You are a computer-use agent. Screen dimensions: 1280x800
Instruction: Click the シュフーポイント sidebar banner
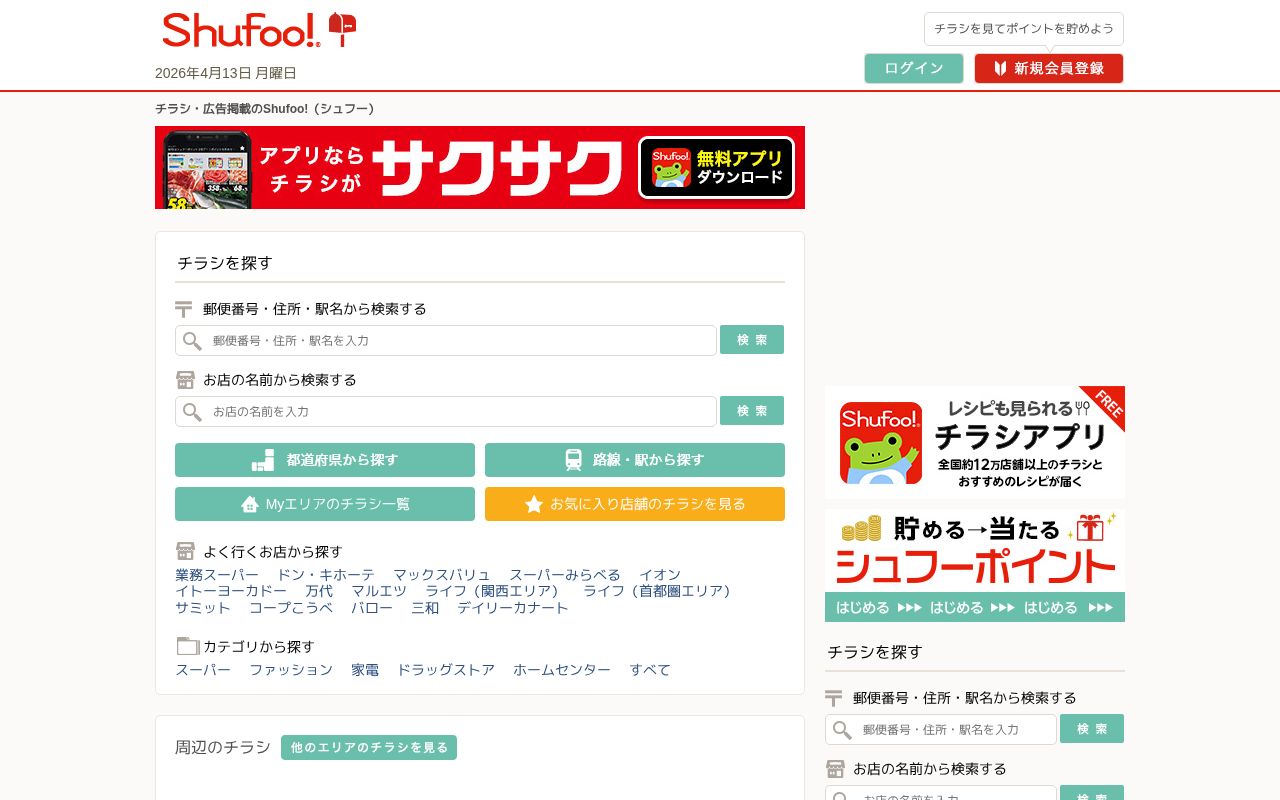coord(975,566)
